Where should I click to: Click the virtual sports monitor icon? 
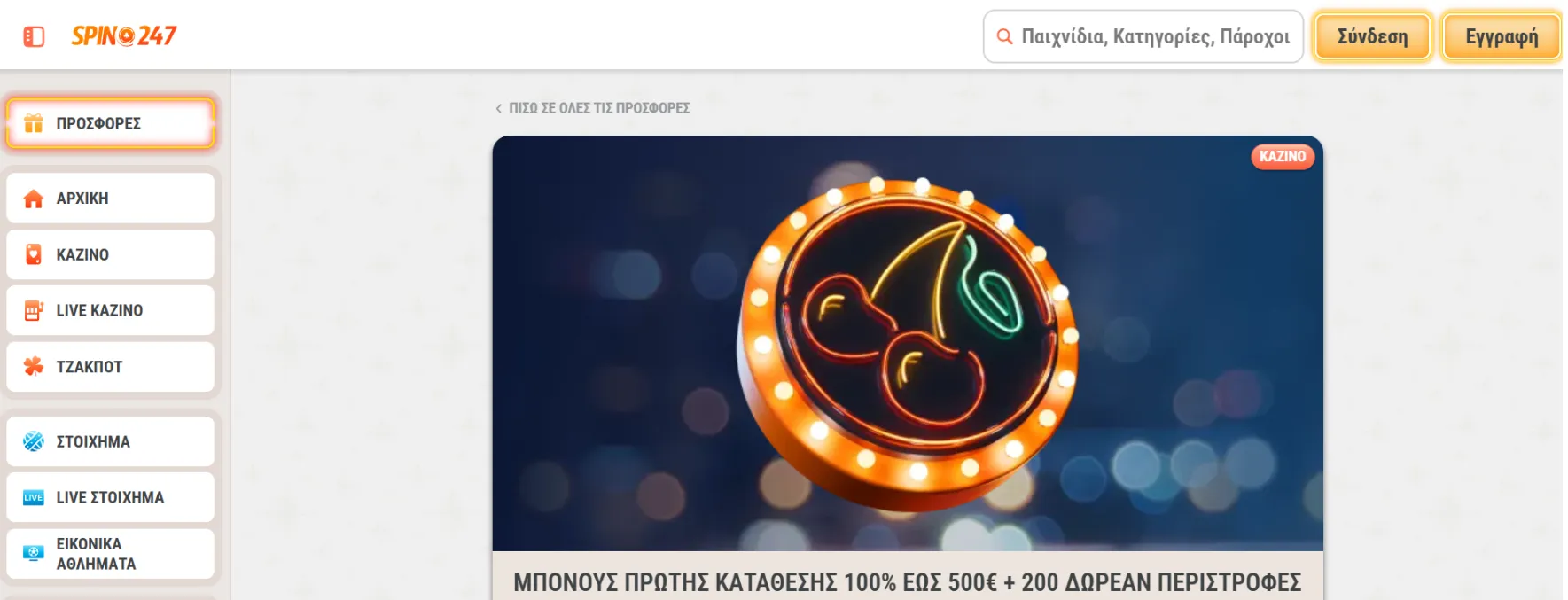coord(34,553)
